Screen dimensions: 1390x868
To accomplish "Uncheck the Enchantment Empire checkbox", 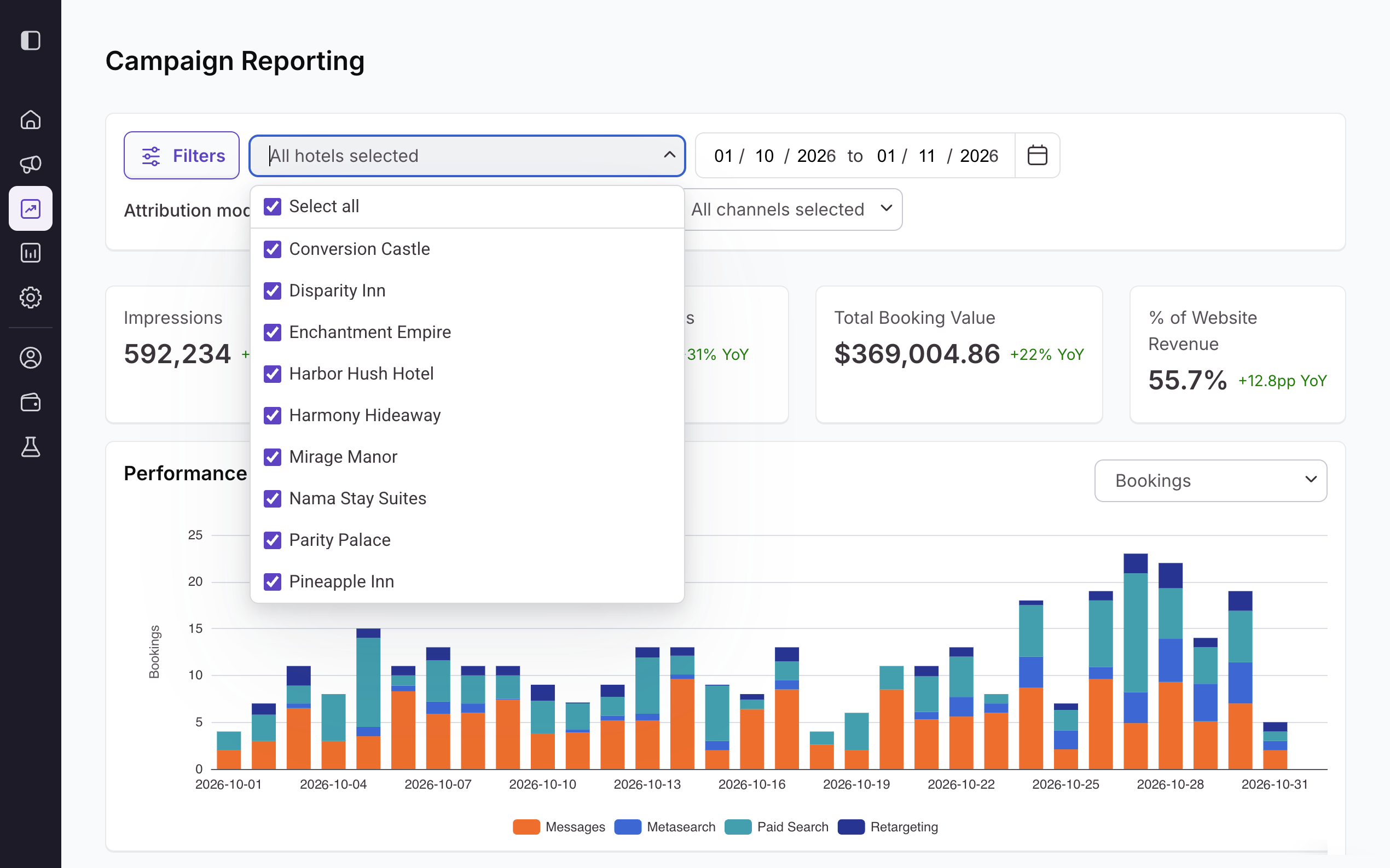I will click(x=273, y=333).
